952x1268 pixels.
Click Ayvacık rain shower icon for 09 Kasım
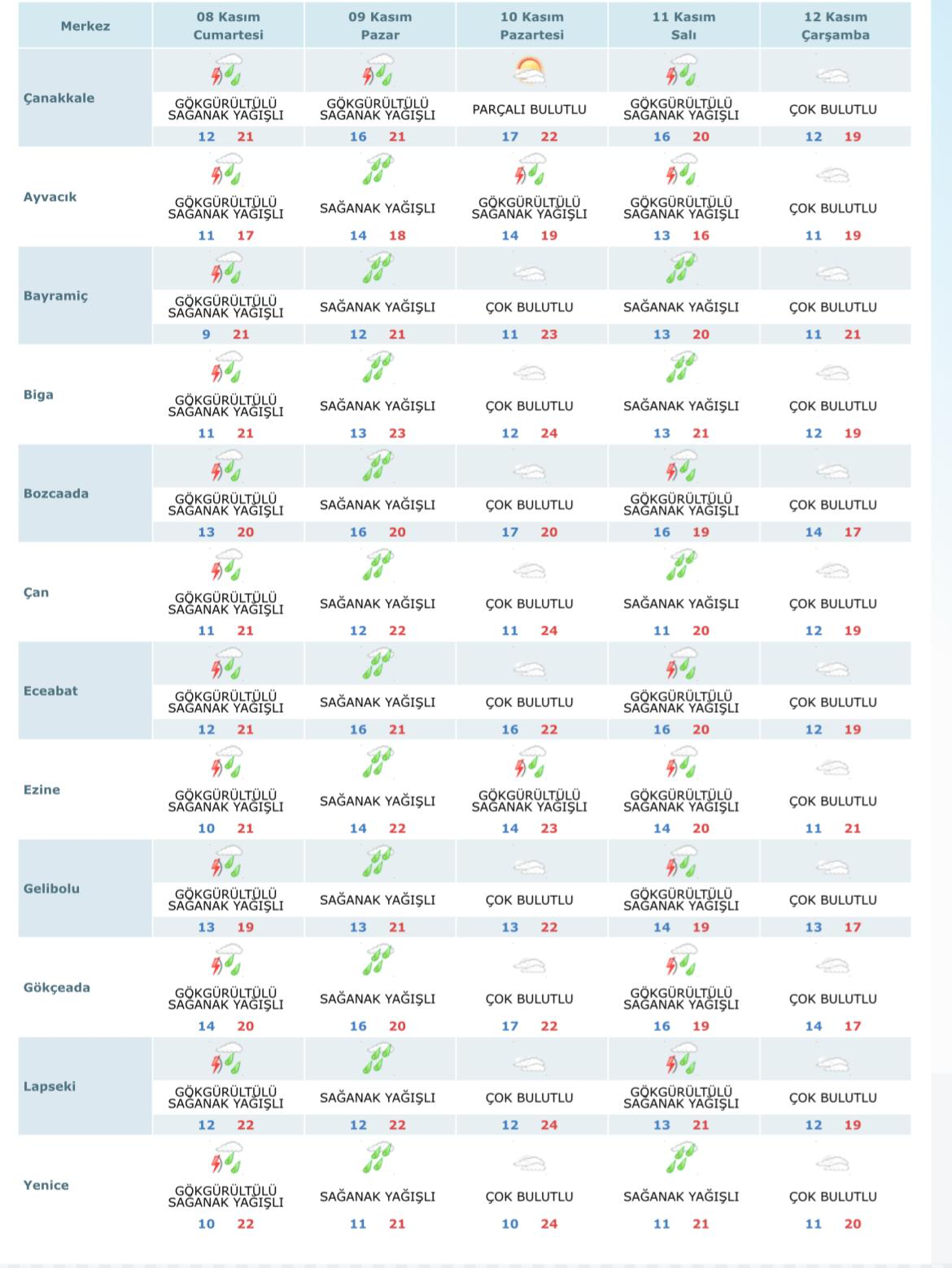[378, 170]
